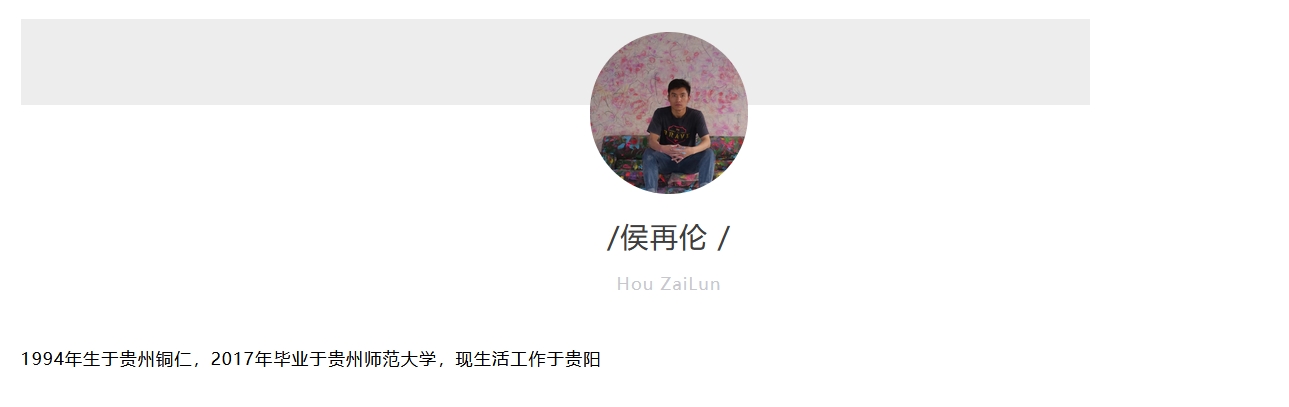Image resolution: width=1289 pixels, height=407 pixels.
Task: Click the text 1994年生于贵州铜仁
Action: pyautogui.click(x=105, y=360)
